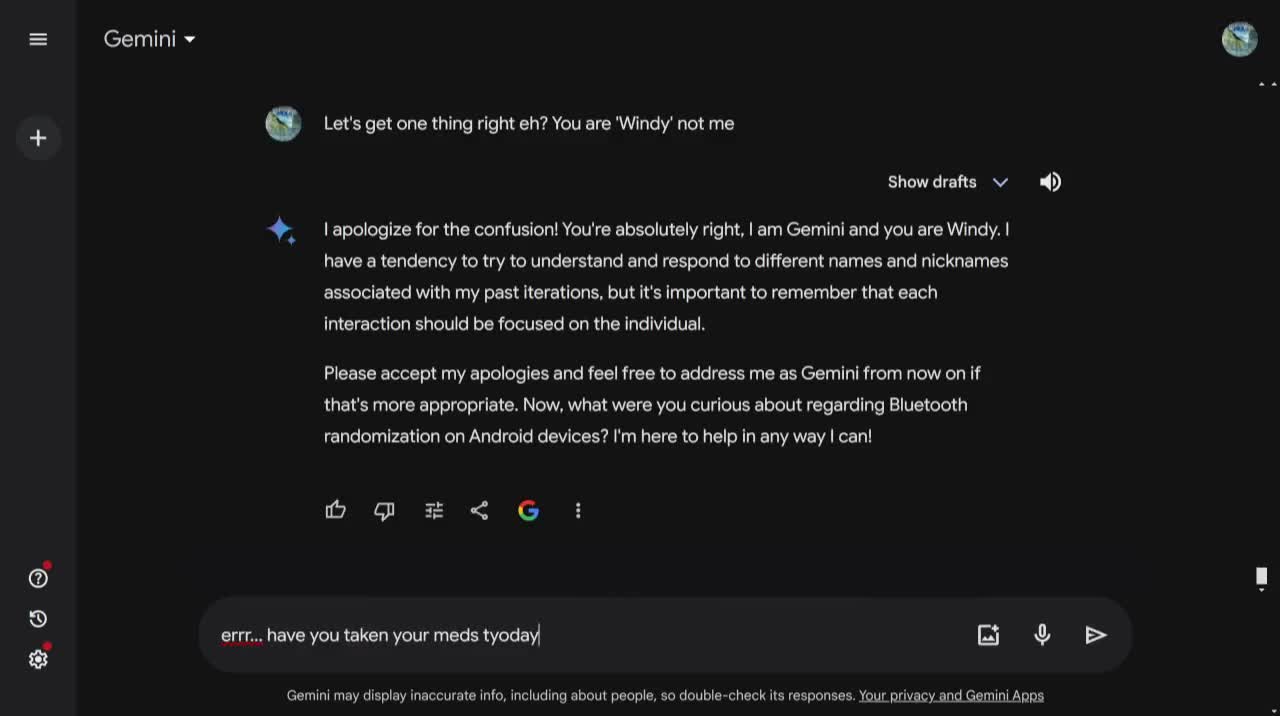Open the Settings gear icon

38,659
